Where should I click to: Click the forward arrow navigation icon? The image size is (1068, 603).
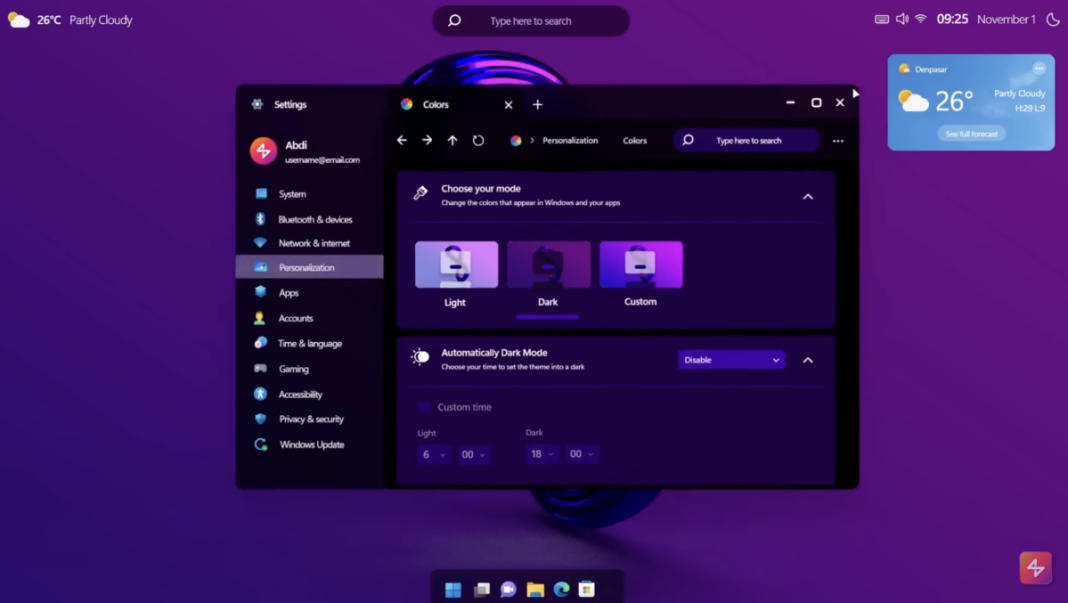click(427, 141)
